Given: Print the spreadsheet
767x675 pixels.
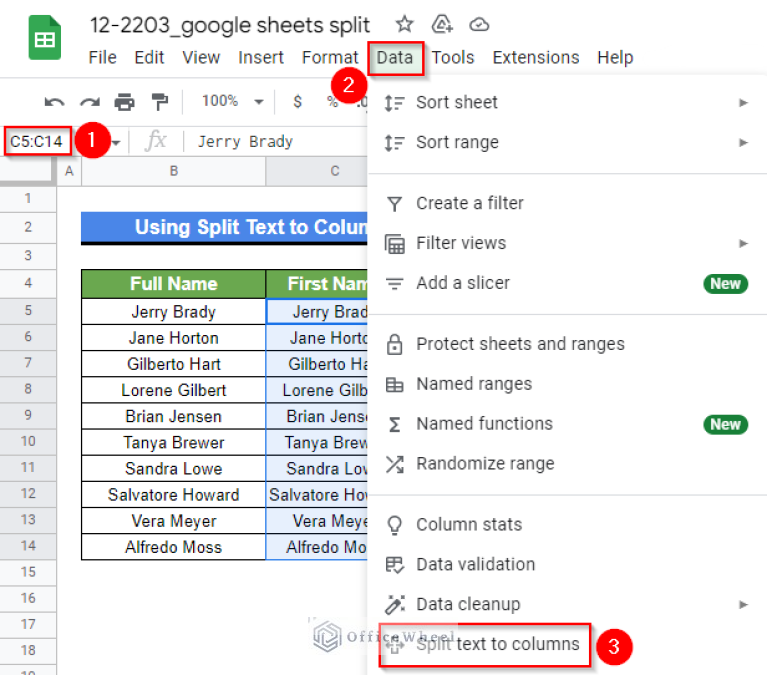Looking at the screenshot, I should coord(124,102).
